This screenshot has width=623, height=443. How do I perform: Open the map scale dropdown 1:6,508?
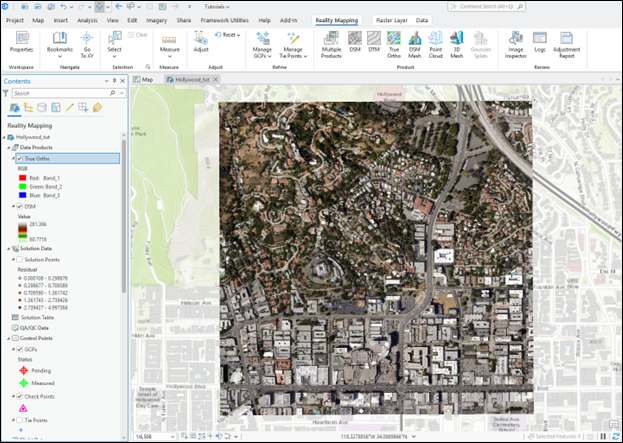(x=173, y=436)
